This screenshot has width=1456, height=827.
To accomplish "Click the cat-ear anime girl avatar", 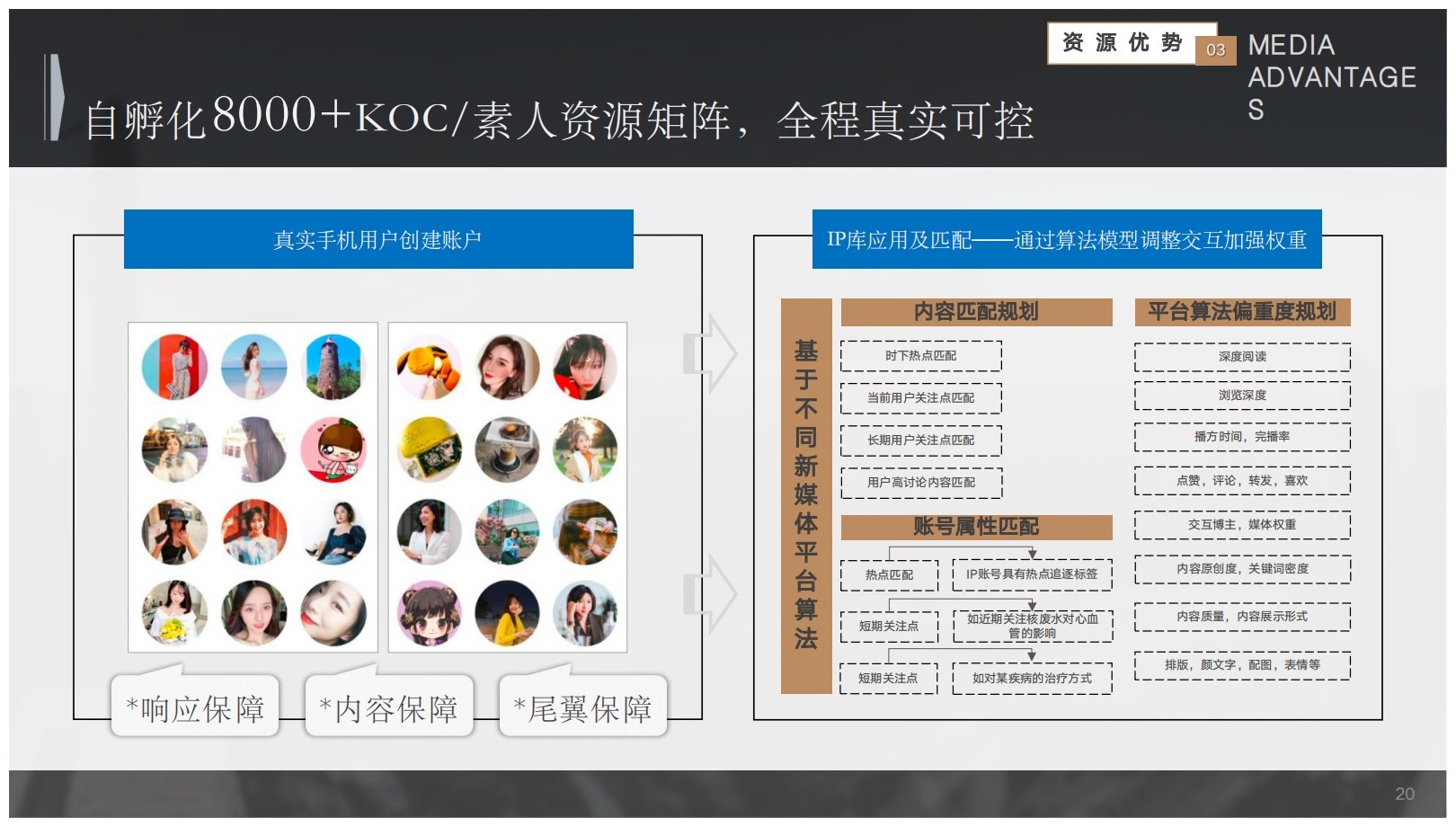I will click(429, 614).
